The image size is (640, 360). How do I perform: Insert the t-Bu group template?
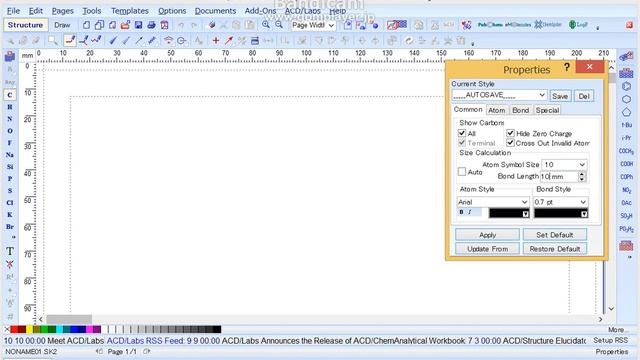[x=627, y=125]
